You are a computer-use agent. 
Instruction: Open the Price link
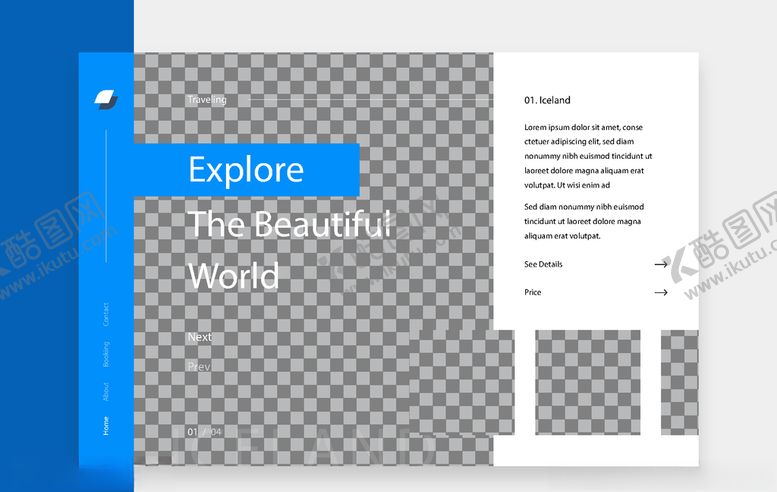coord(532,293)
